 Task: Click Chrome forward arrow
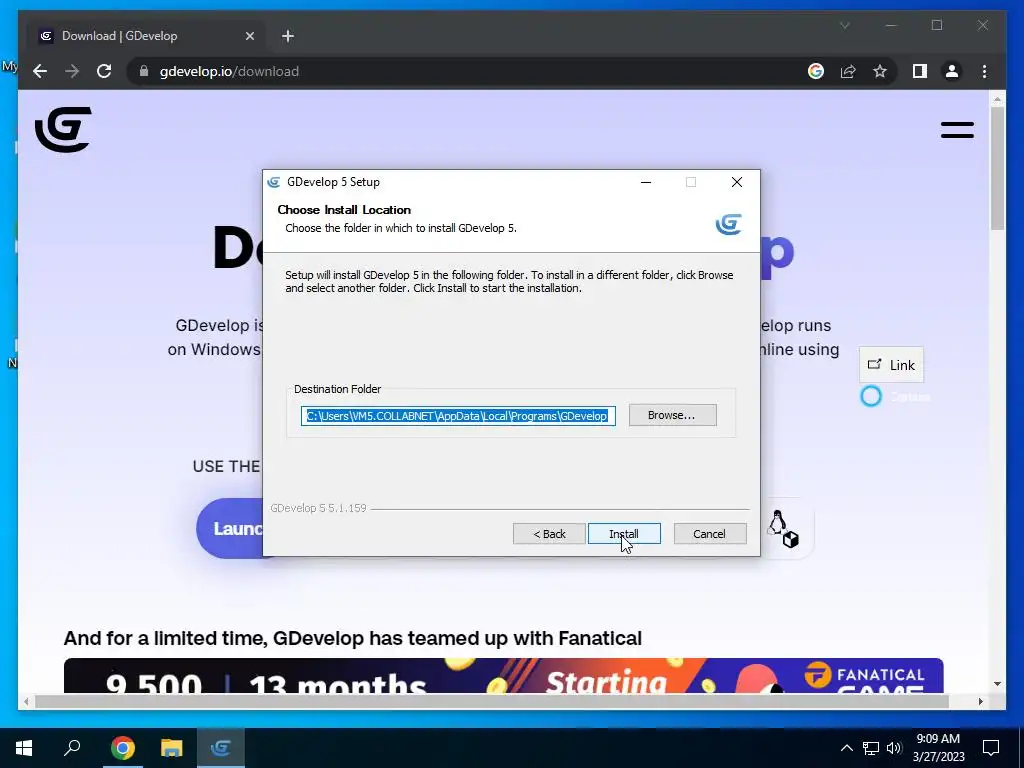click(x=72, y=71)
